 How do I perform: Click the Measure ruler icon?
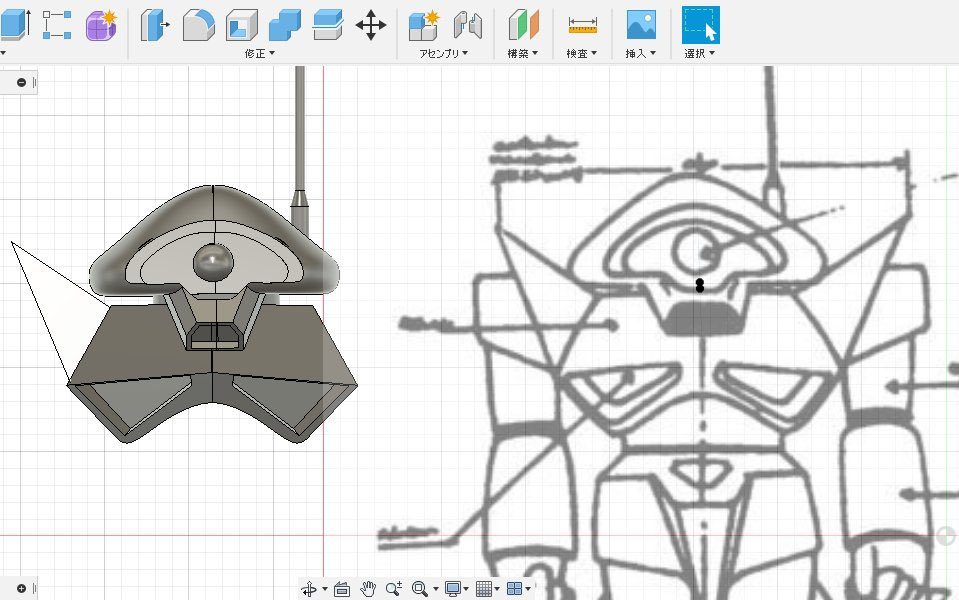(x=582, y=24)
